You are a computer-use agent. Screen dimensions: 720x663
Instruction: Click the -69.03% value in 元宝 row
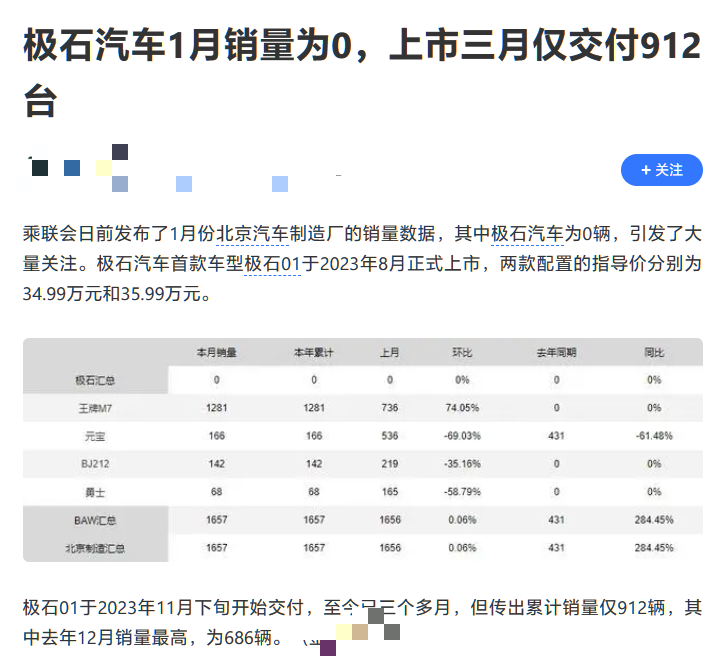(x=462, y=436)
